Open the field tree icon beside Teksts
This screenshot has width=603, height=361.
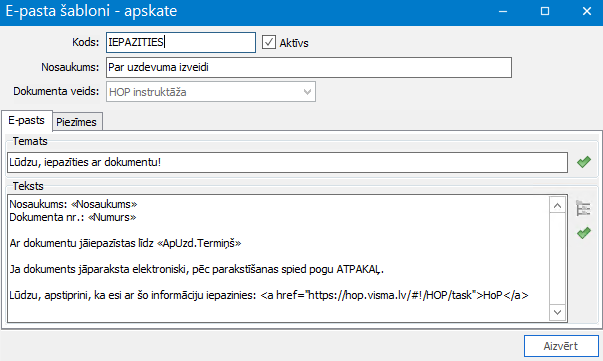(583, 208)
